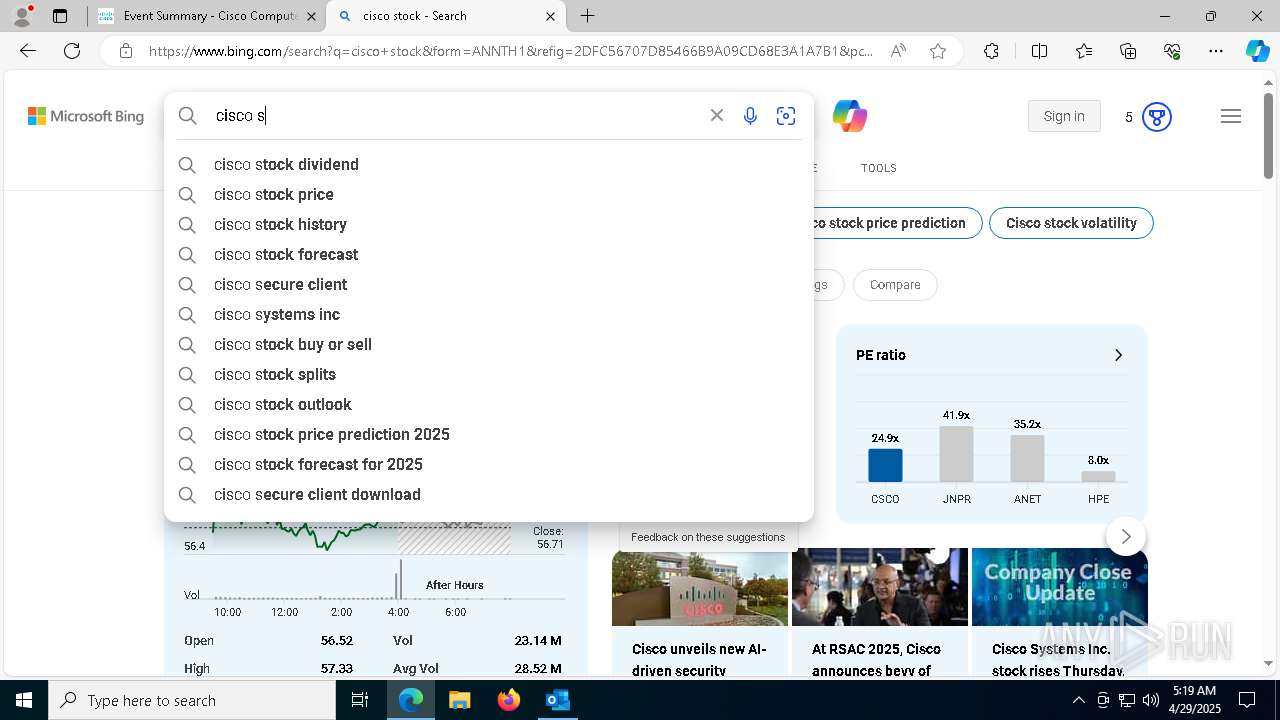This screenshot has height=720, width=1280.
Task: Open Cisco unveils new AI-driven security article
Action: point(700,612)
